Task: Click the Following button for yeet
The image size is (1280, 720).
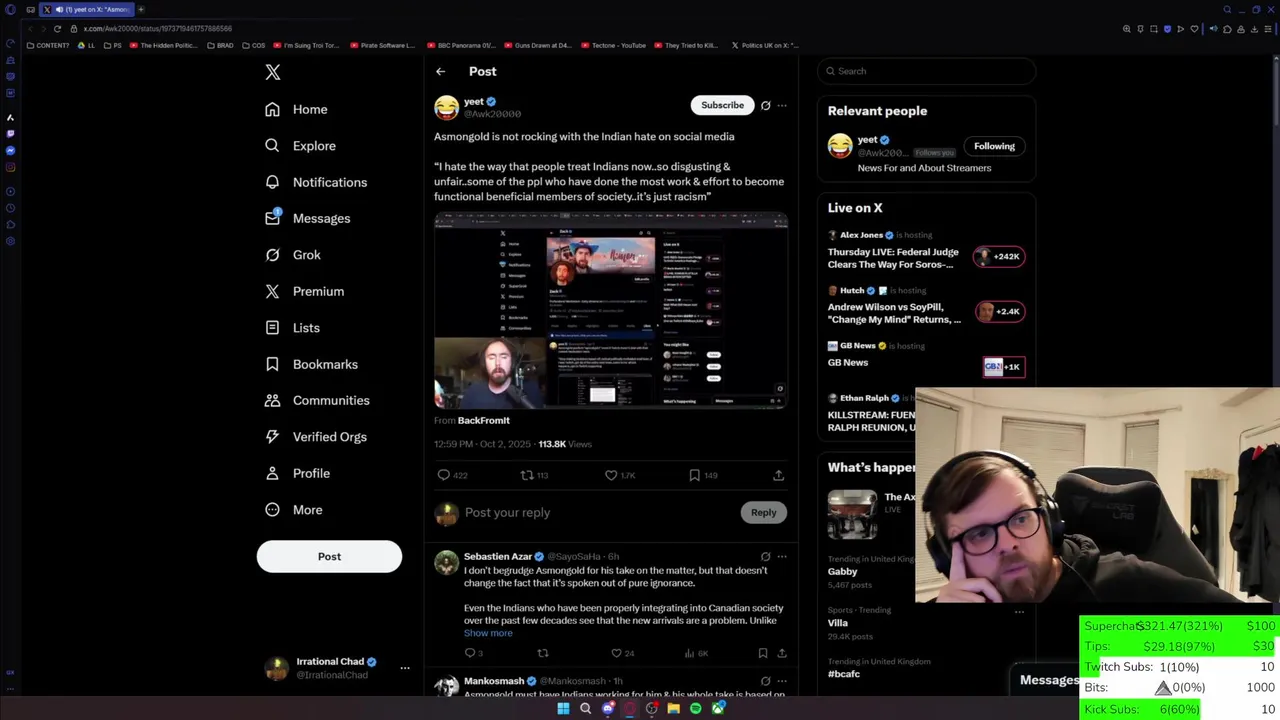Action: point(994,146)
